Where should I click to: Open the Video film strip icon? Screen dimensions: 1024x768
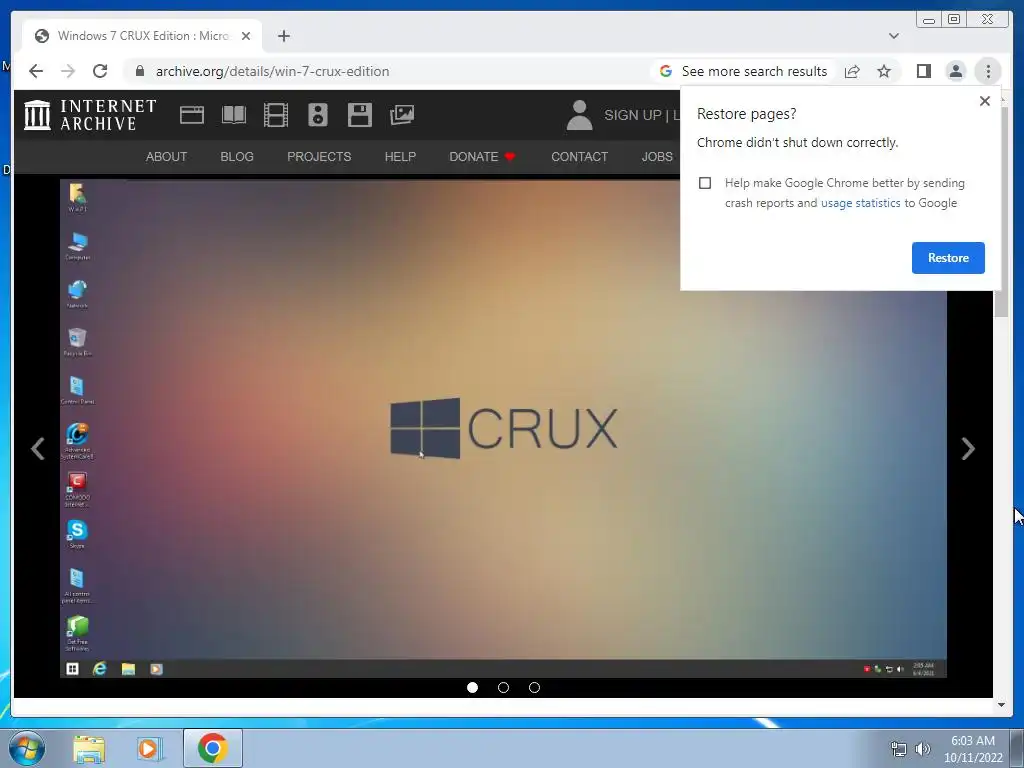click(276, 115)
